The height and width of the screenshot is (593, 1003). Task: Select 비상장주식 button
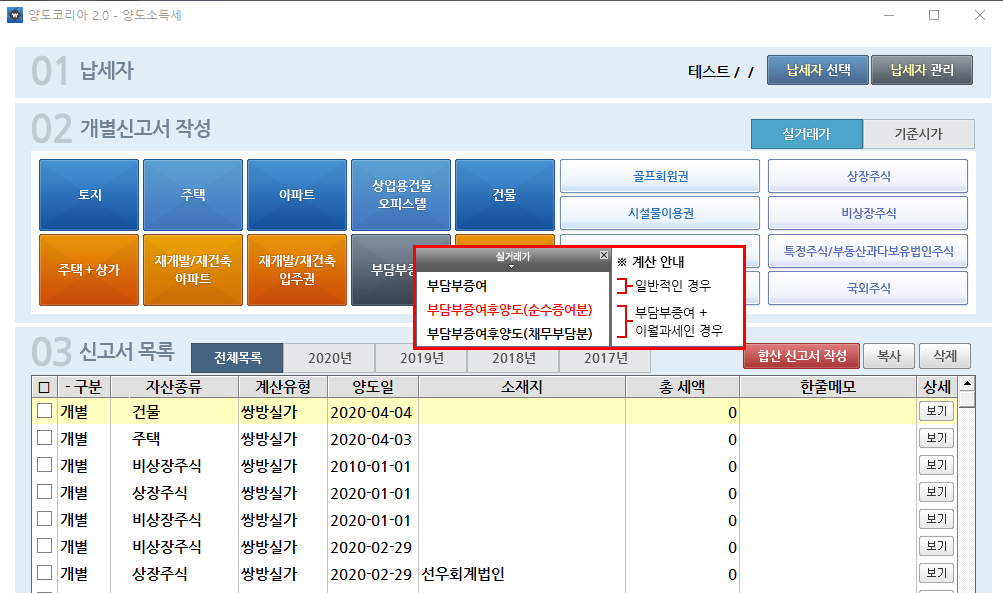tap(868, 213)
